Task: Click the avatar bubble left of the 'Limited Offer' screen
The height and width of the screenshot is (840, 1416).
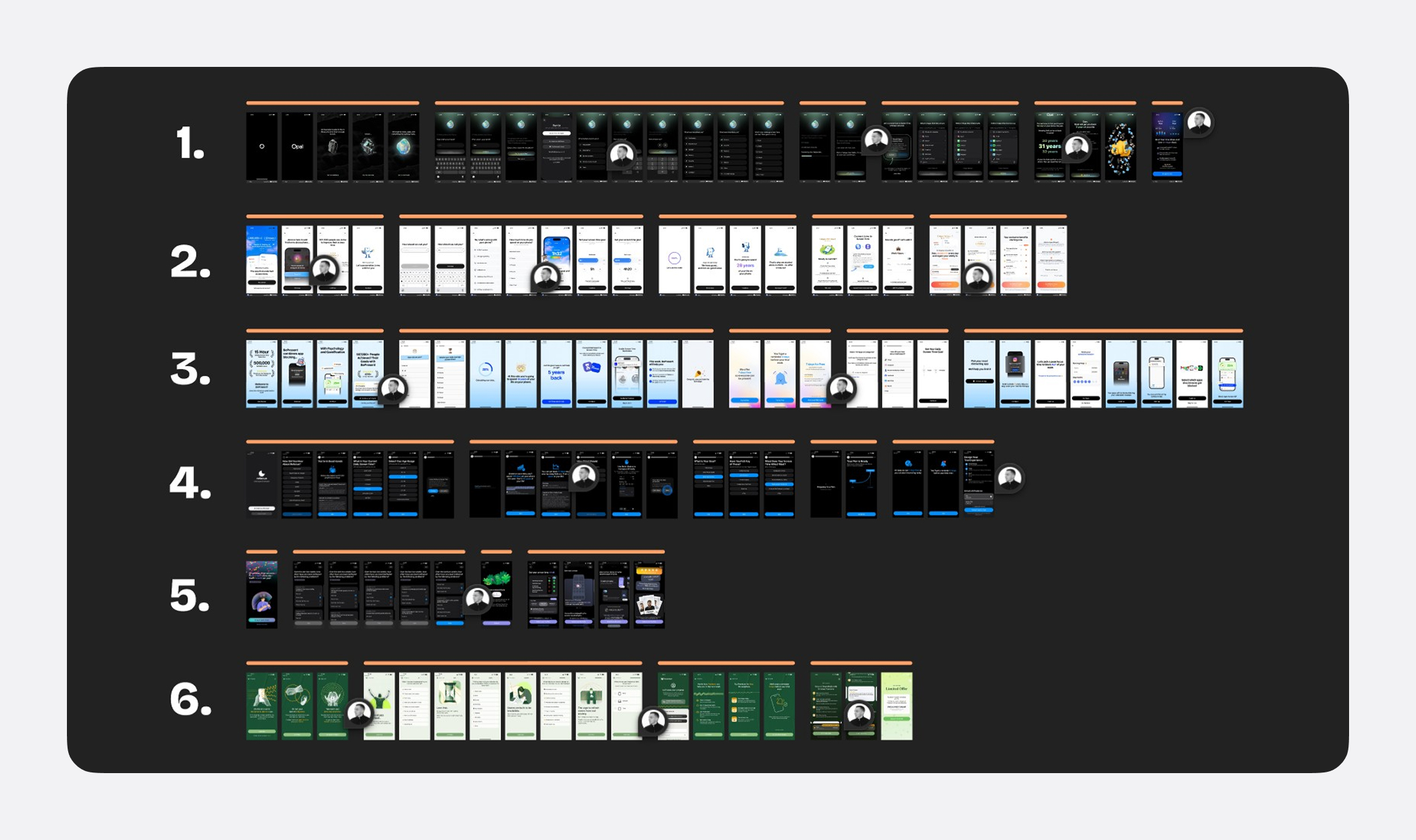Action: click(x=860, y=714)
